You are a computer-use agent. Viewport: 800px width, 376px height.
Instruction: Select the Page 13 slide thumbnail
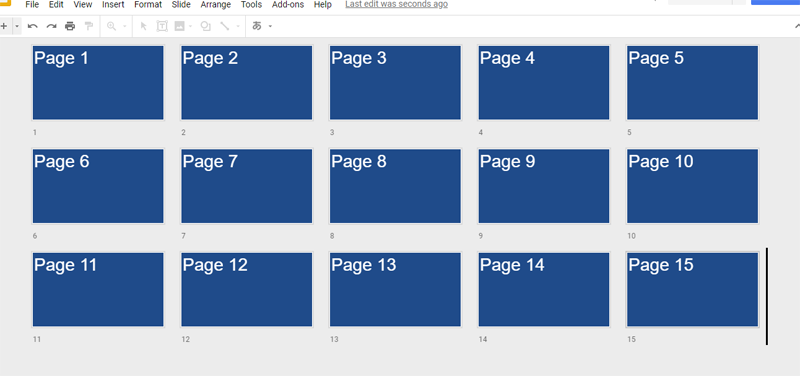click(x=395, y=289)
